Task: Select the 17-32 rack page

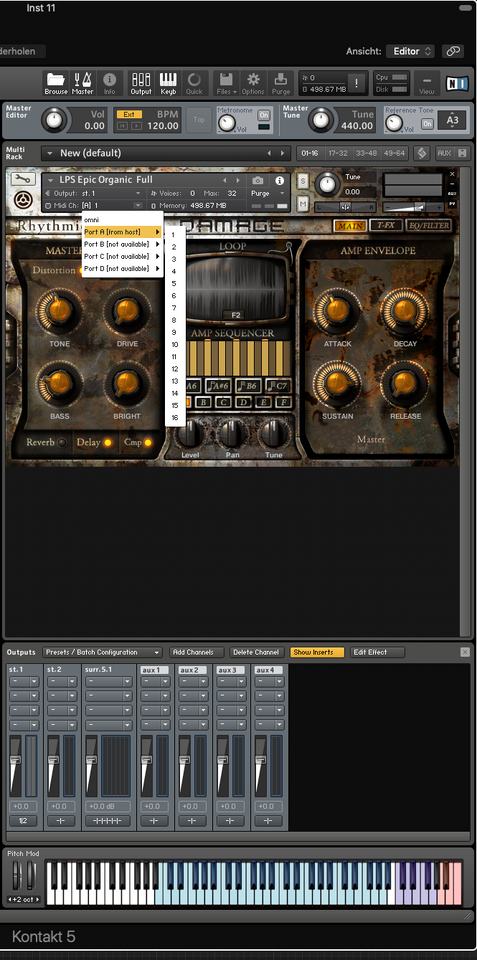Action: (x=339, y=153)
